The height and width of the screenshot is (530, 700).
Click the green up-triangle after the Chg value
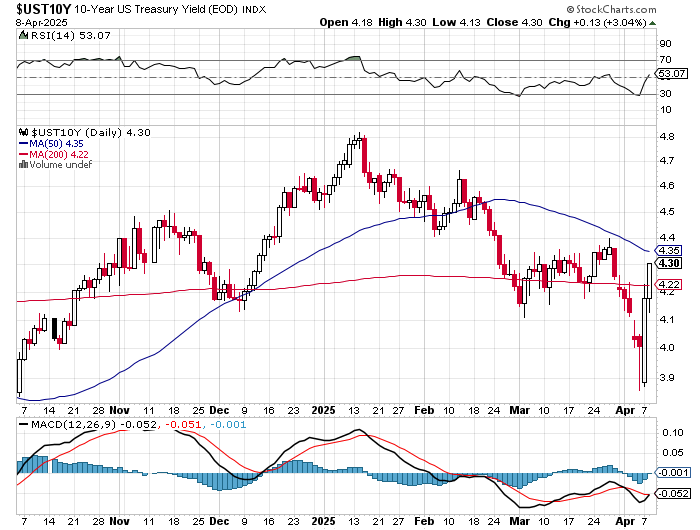[x=653, y=23]
